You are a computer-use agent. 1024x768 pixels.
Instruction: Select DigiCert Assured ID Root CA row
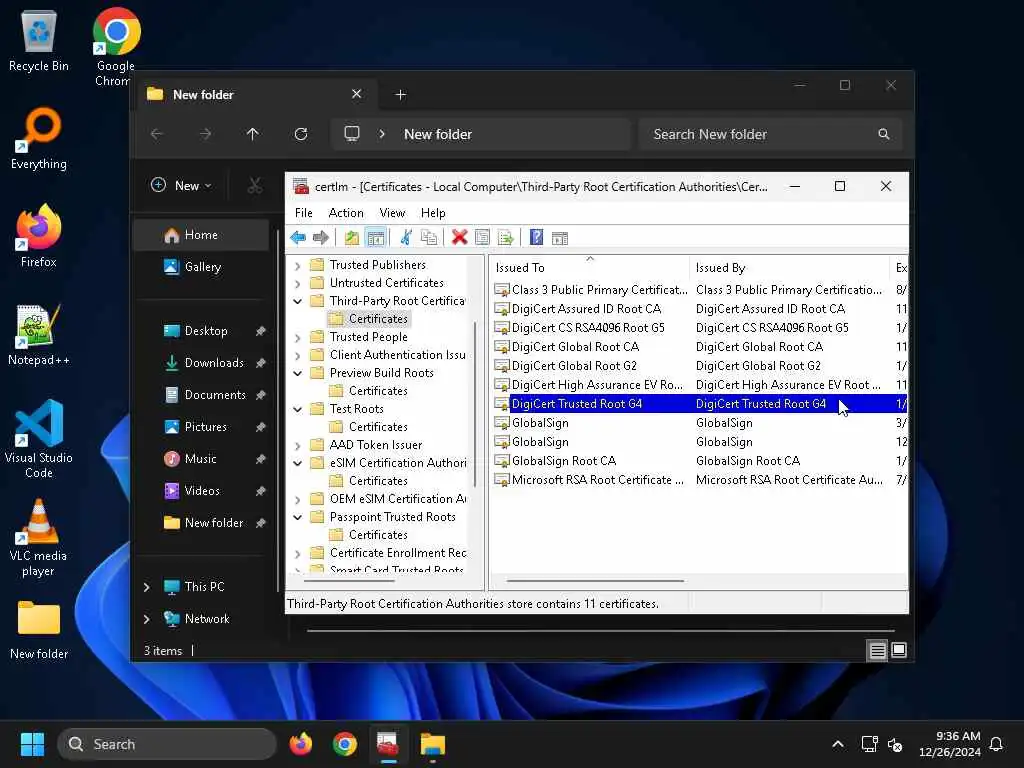pos(699,309)
